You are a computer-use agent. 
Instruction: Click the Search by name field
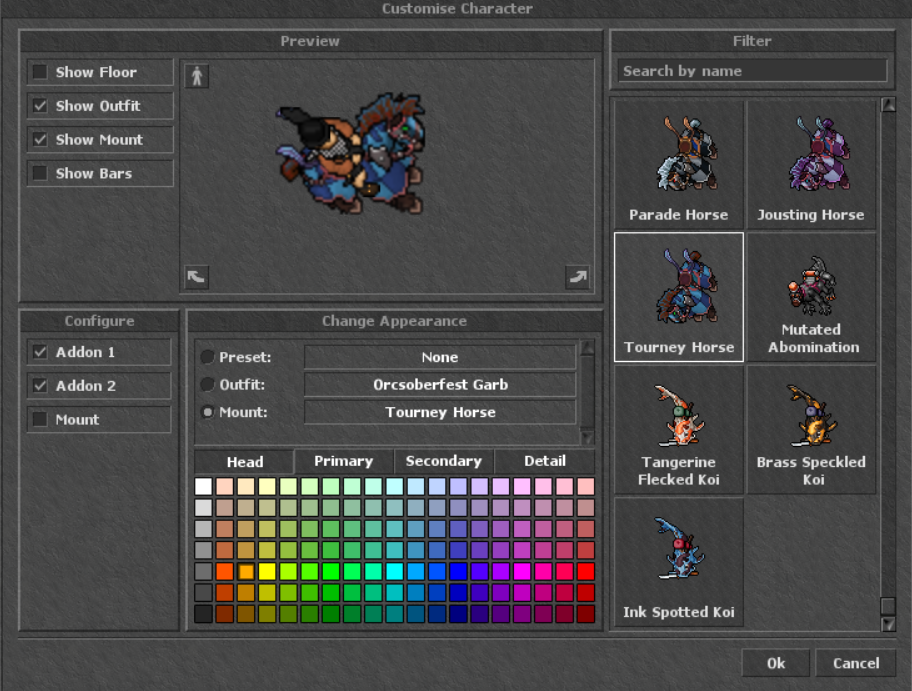751,70
